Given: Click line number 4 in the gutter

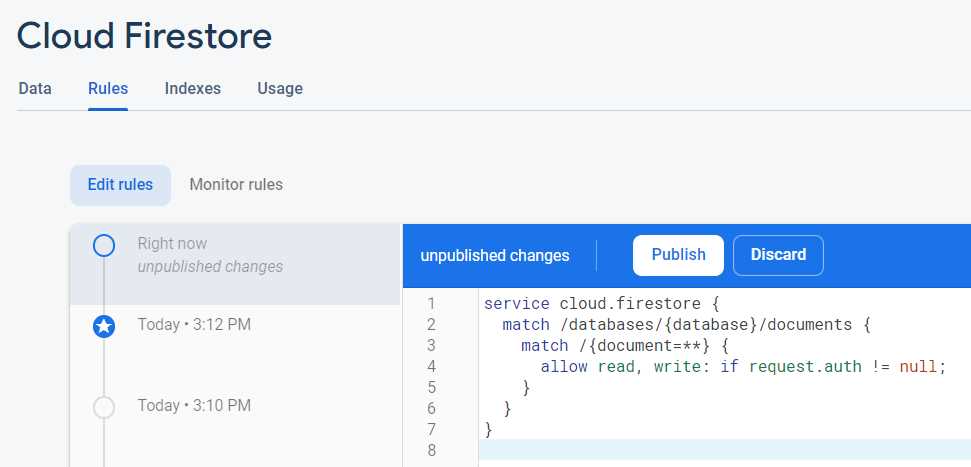Looking at the screenshot, I should [431, 367].
